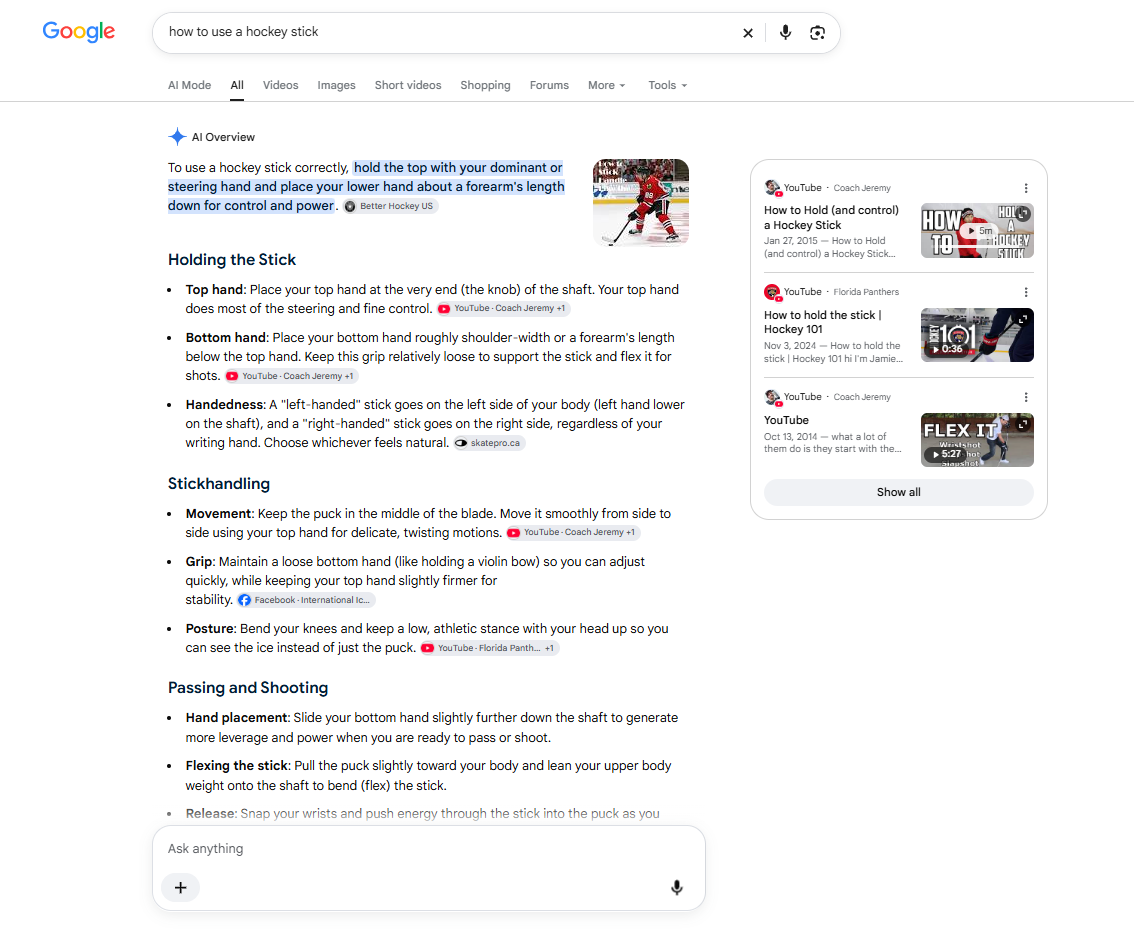Open YouTube Coach Jeremy source after Movement
This screenshot has height=937, width=1134.
tap(573, 532)
